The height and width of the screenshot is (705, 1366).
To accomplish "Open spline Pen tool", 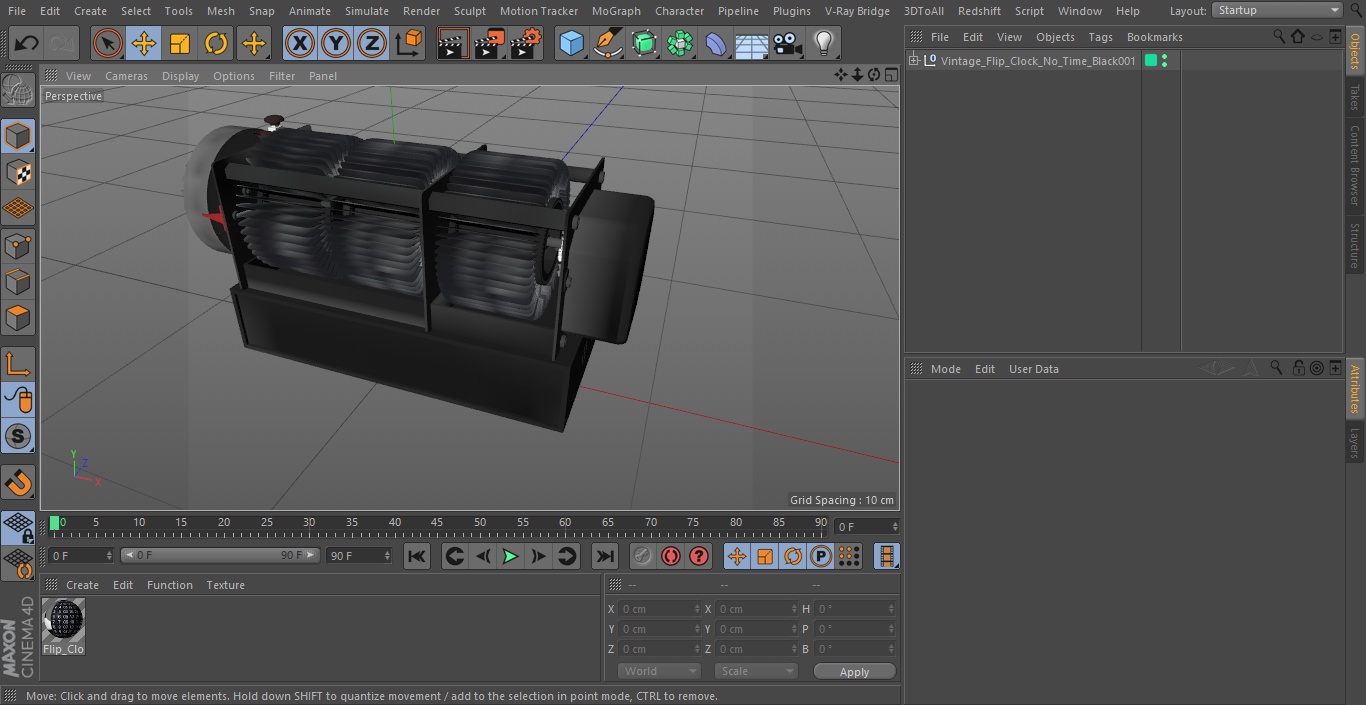I will point(607,43).
